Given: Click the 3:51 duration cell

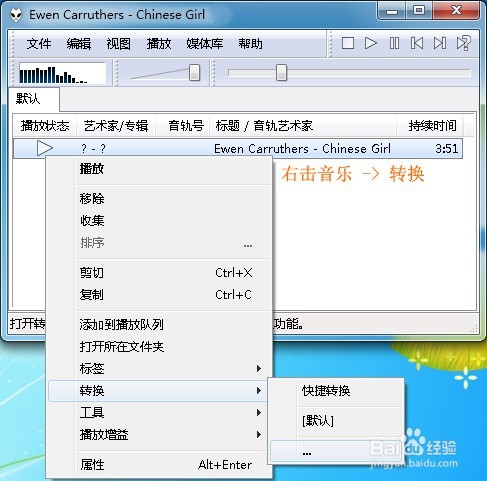Looking at the screenshot, I should pos(447,148).
